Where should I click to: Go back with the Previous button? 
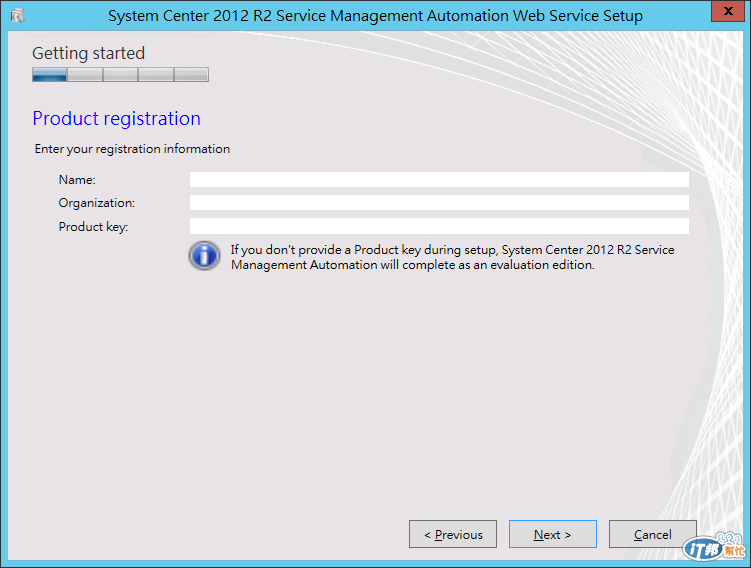(453, 534)
